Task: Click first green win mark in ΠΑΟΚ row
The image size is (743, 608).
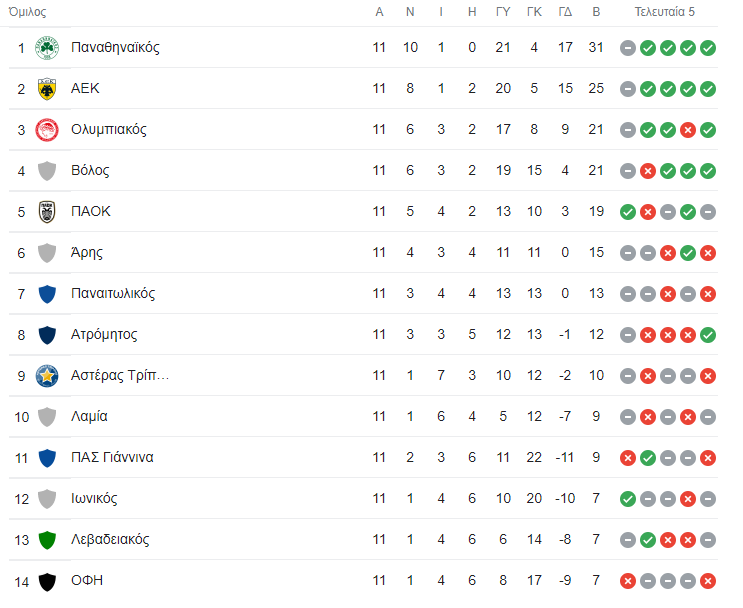Action: coord(628,212)
